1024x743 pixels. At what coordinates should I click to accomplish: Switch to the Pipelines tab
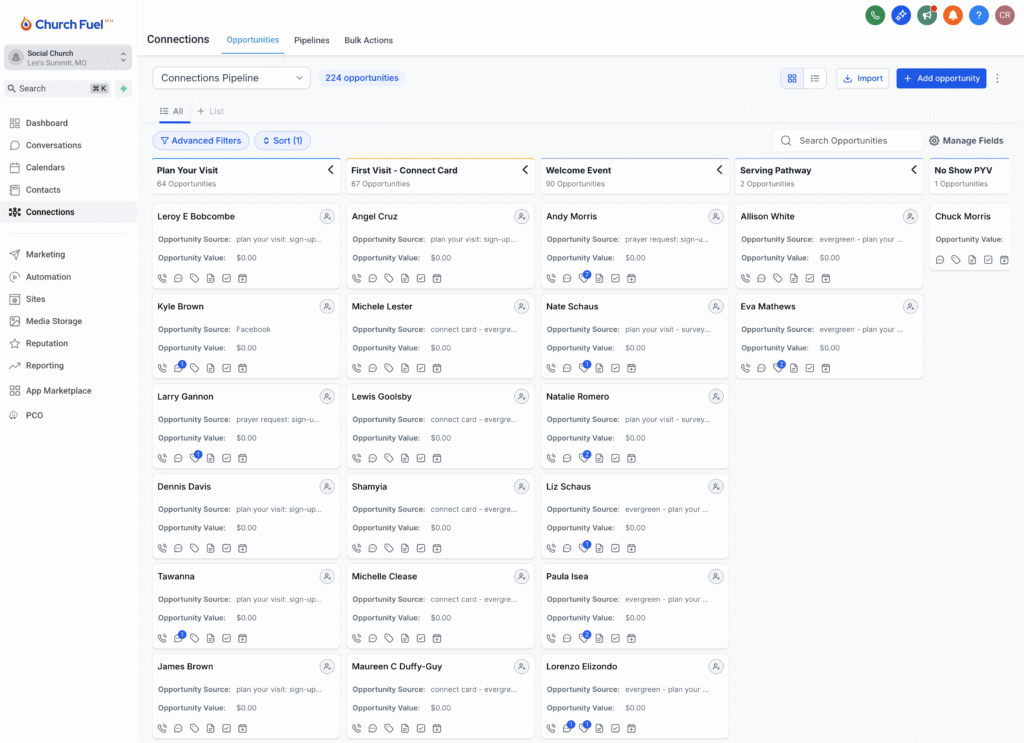point(311,40)
